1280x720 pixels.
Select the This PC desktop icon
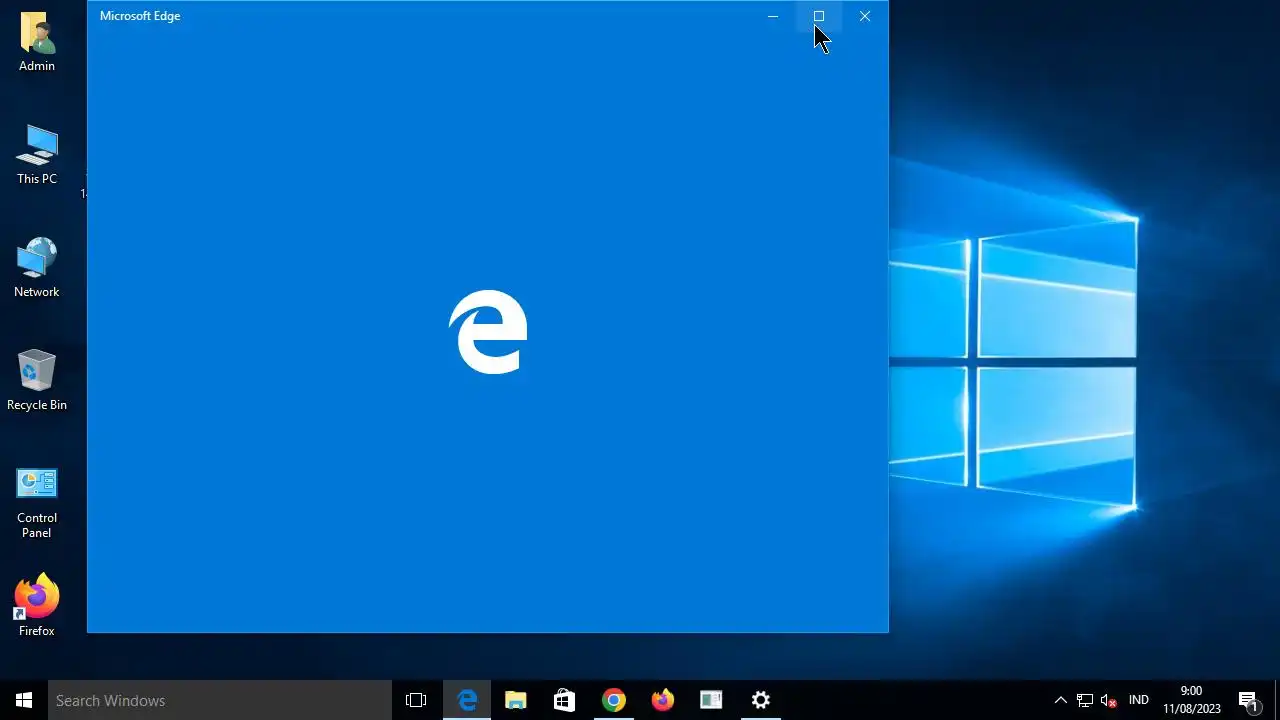(x=37, y=155)
